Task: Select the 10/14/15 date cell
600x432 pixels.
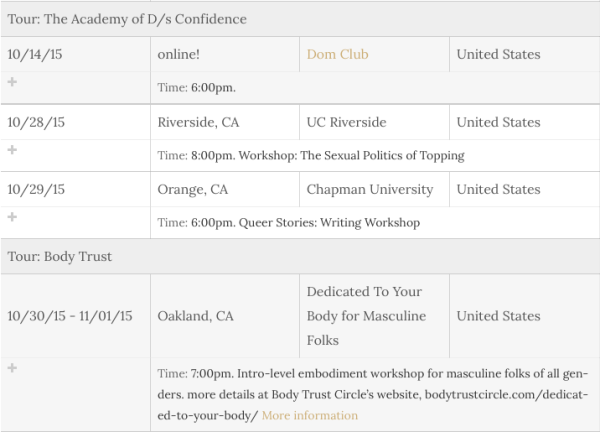Action: 36,55
